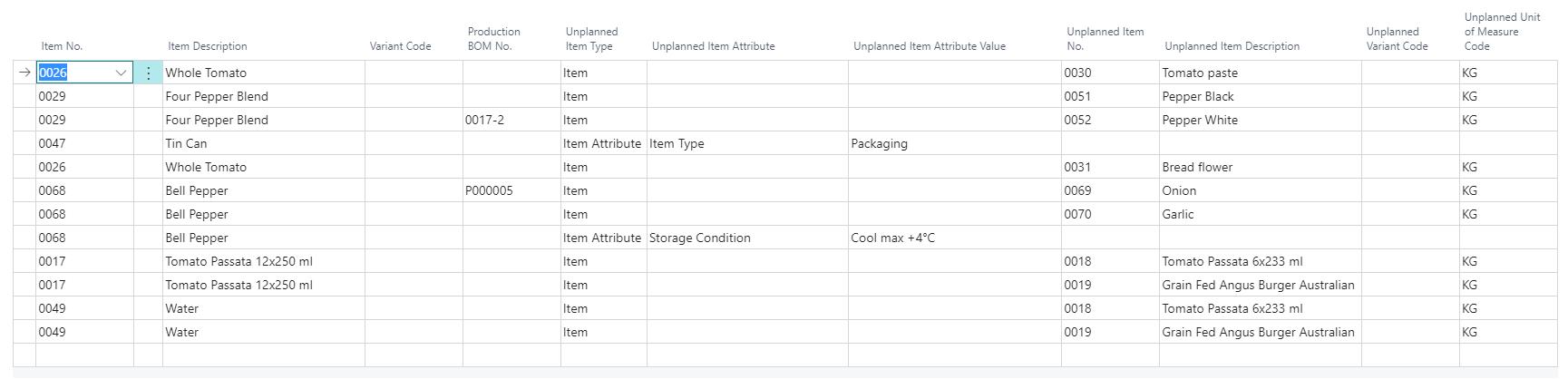Select the P000005 BOM number cell
The width and height of the screenshot is (1568, 379).
click(511, 190)
